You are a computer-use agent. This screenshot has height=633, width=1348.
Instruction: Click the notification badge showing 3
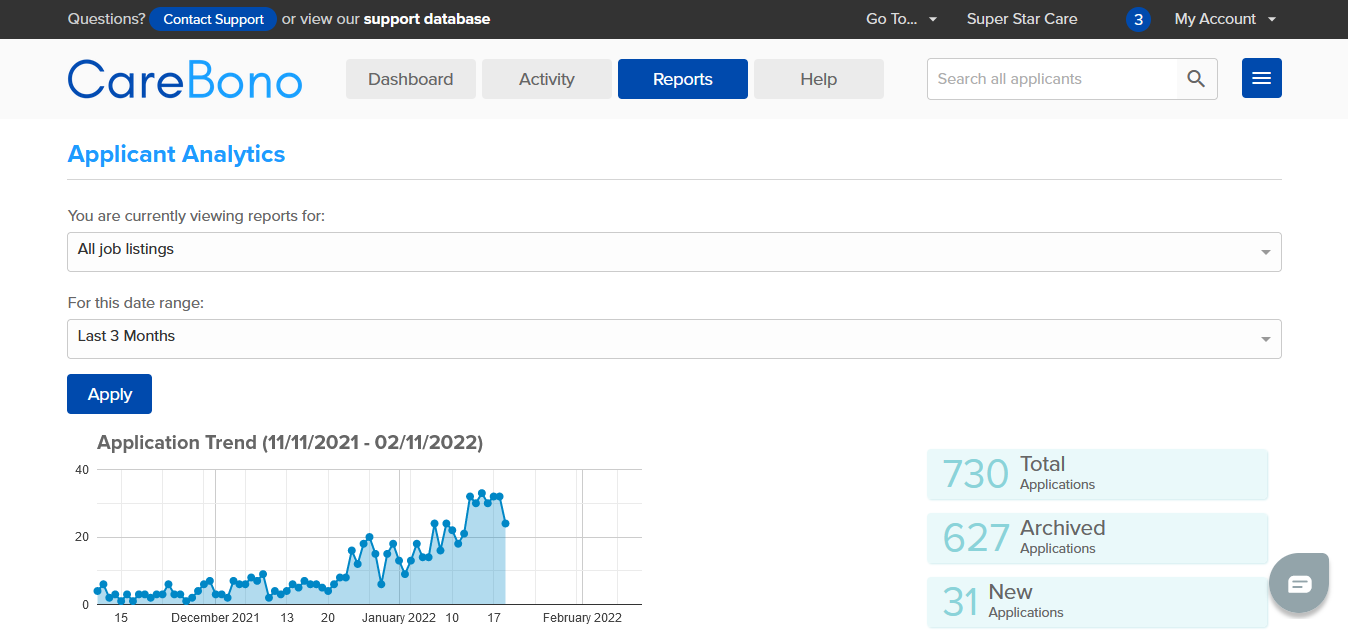tap(1138, 19)
